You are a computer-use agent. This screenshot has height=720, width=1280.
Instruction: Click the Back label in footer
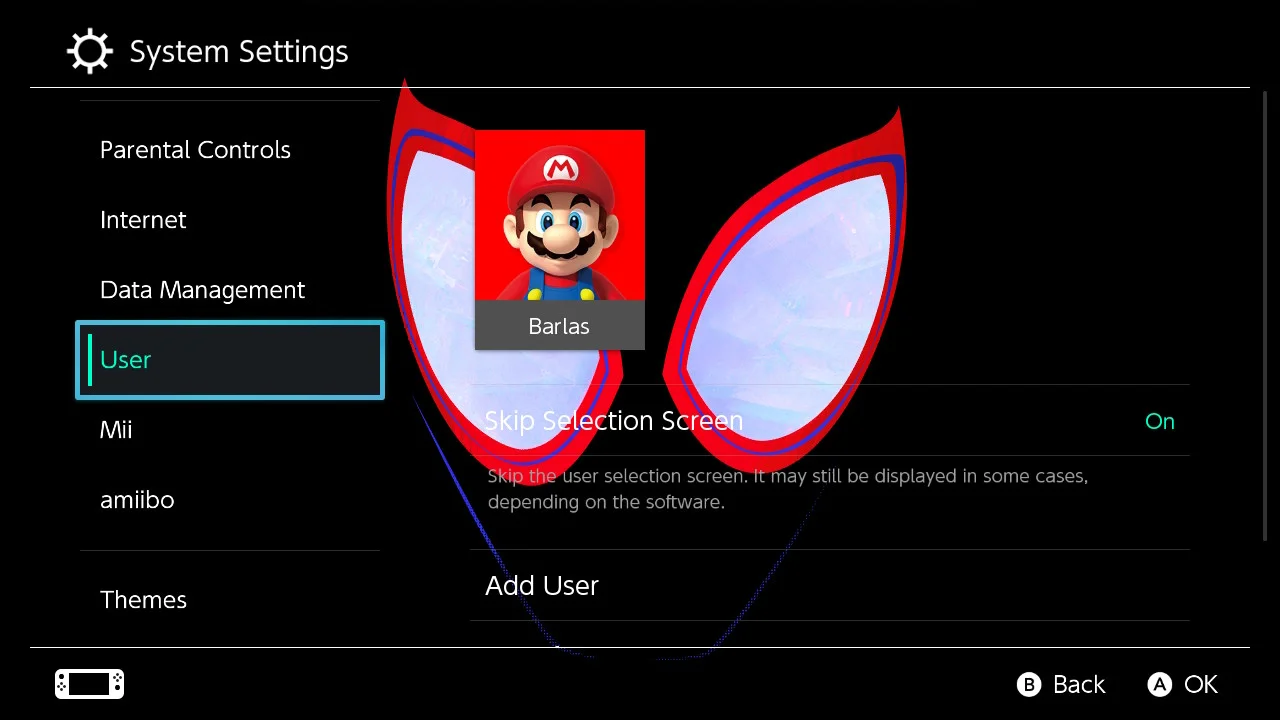(x=1079, y=684)
